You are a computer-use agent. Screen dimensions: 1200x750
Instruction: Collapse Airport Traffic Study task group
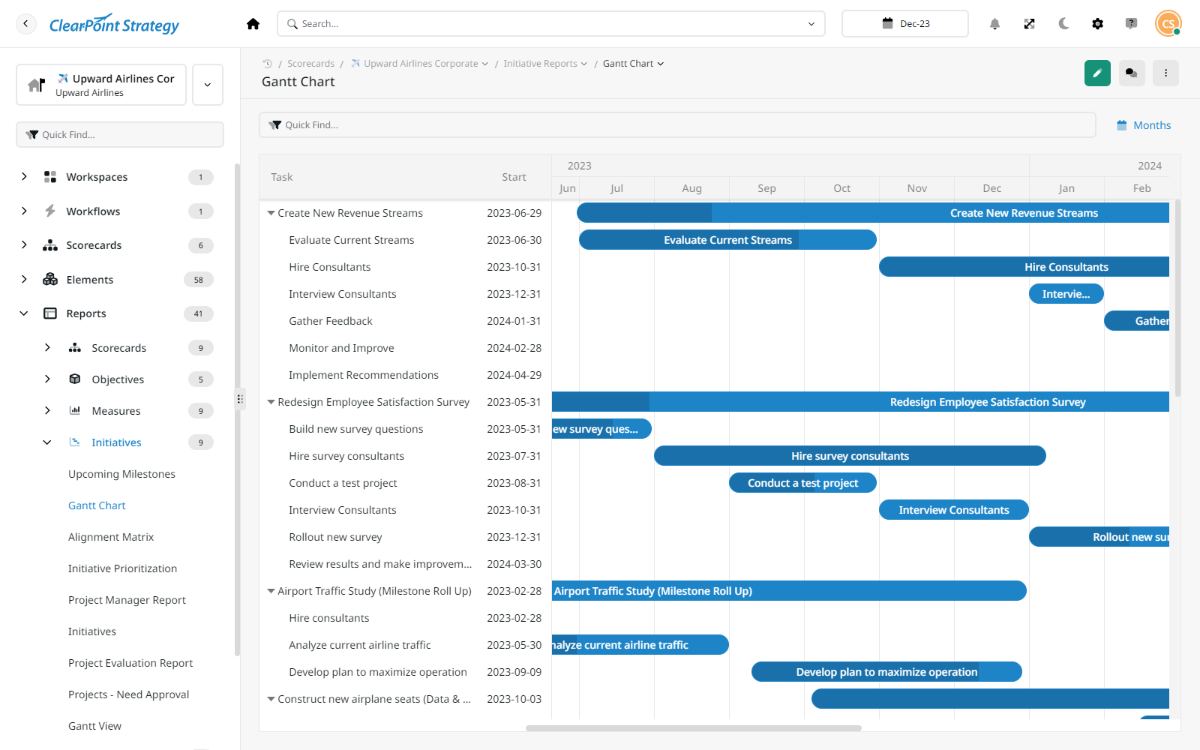pyautogui.click(x=271, y=591)
